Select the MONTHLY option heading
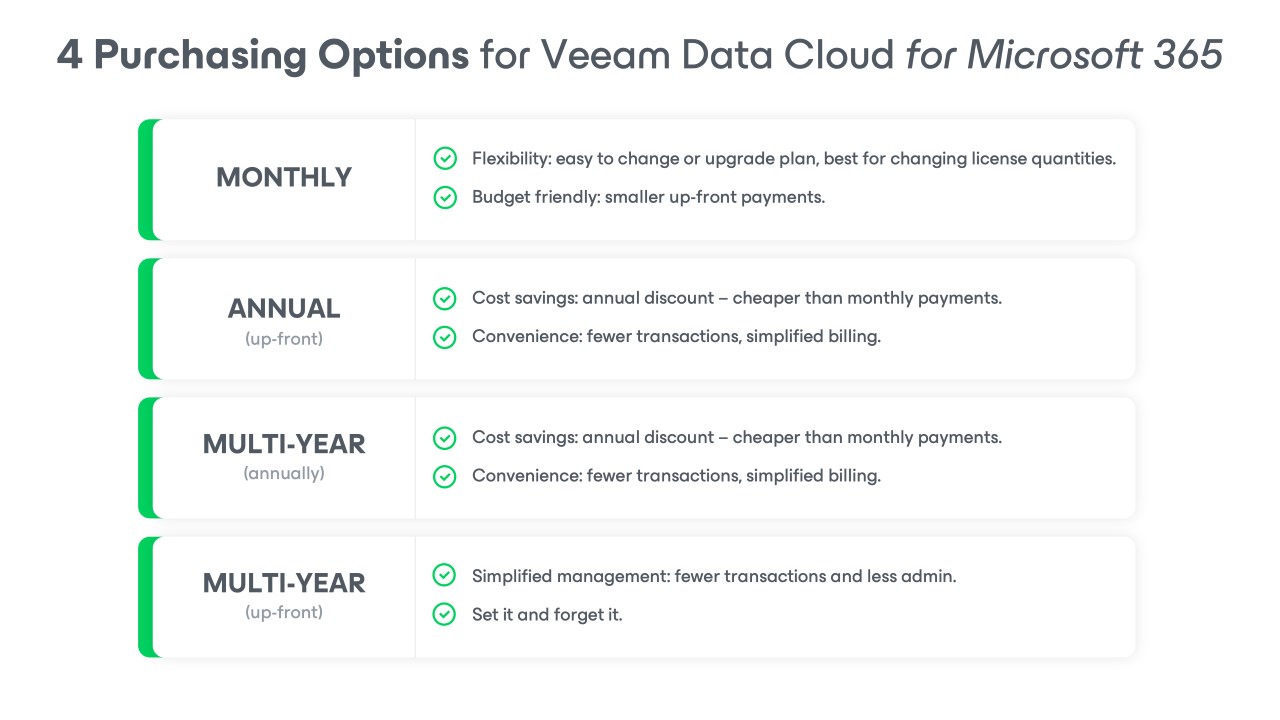 coord(284,178)
